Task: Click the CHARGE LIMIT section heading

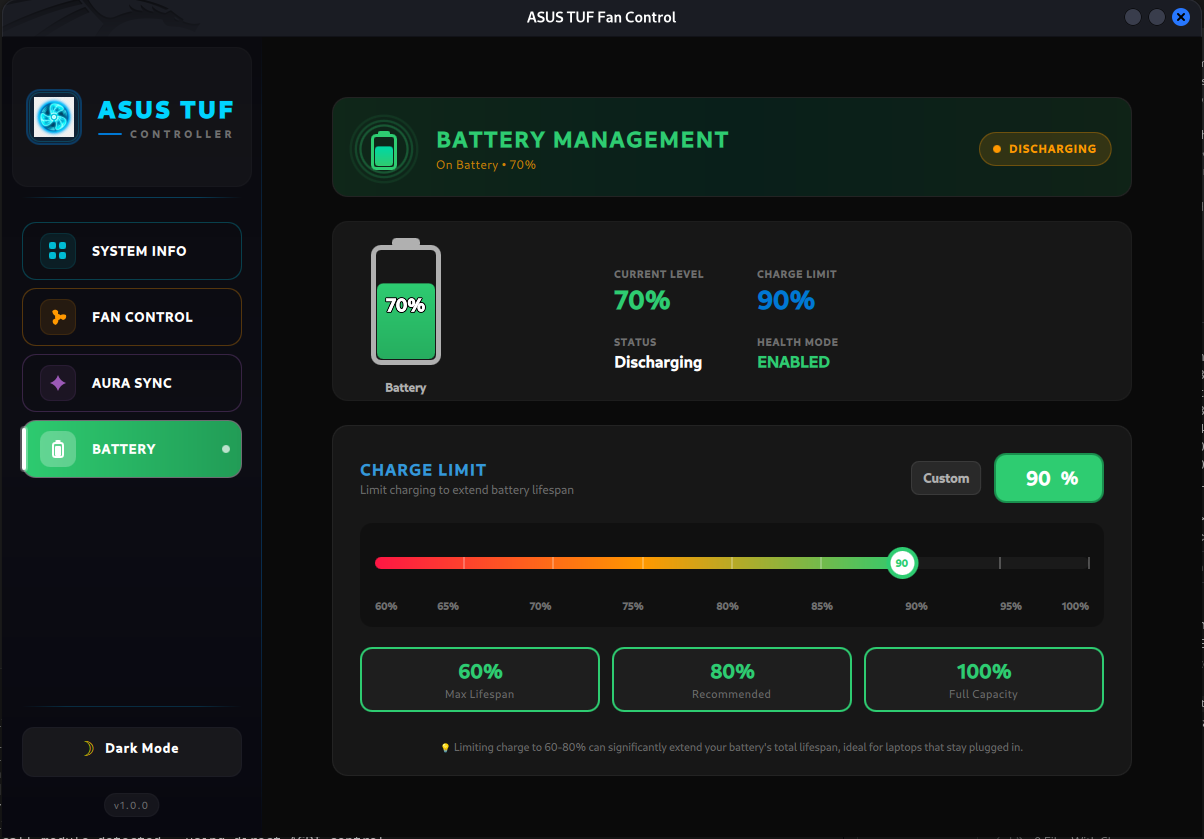Action: pos(423,470)
